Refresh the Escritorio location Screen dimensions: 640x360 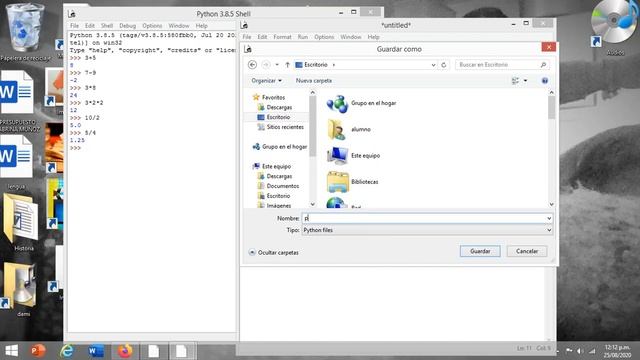pos(444,64)
